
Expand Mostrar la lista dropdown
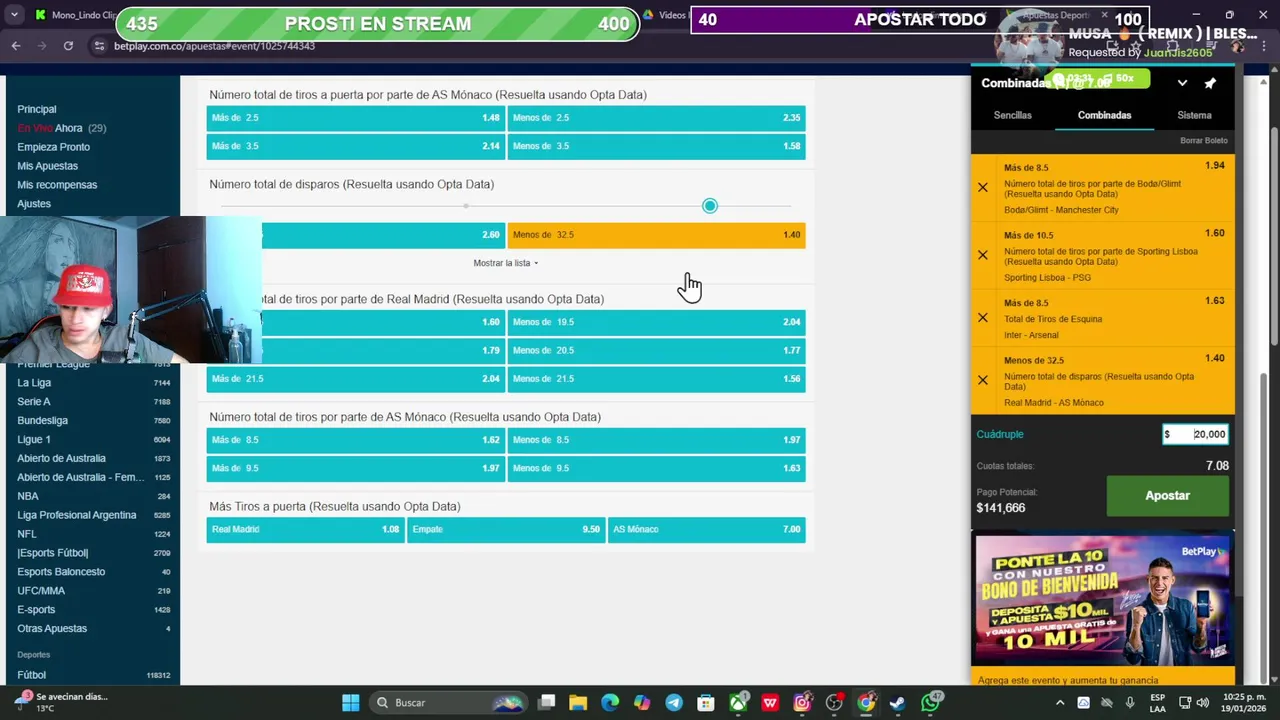point(505,263)
